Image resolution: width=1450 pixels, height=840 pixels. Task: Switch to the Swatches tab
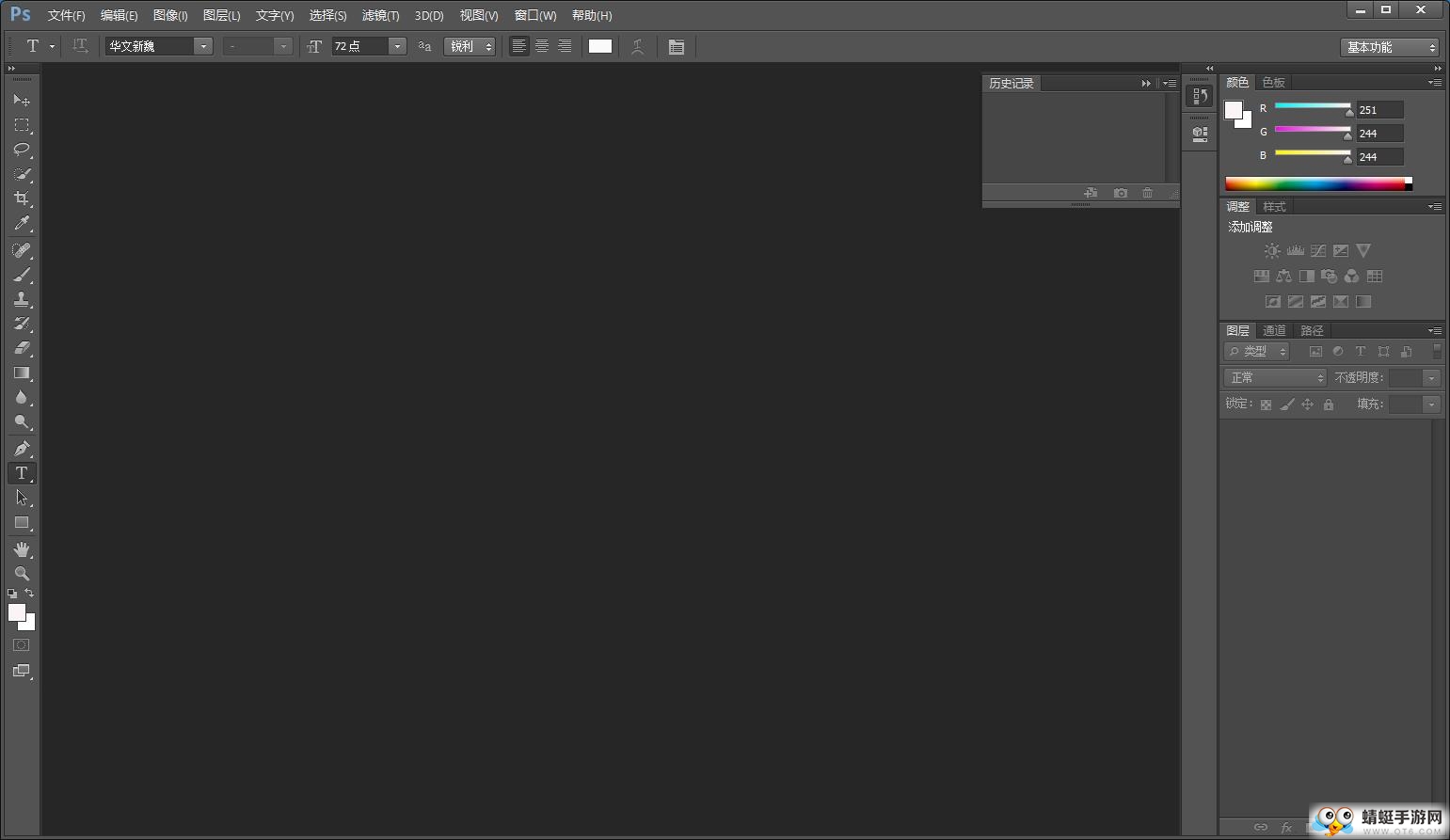pos(1273,83)
